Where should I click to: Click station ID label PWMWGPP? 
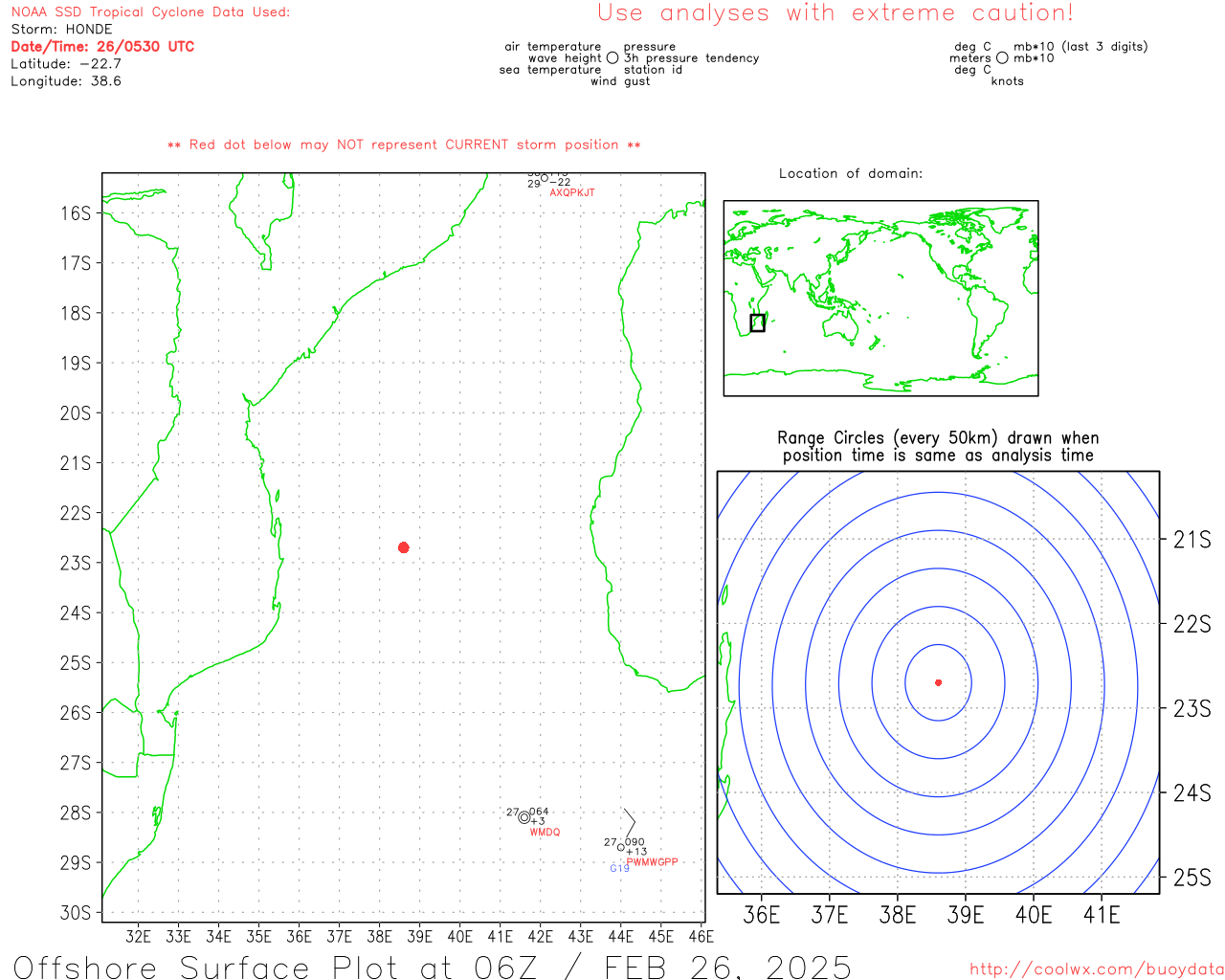coord(652,862)
